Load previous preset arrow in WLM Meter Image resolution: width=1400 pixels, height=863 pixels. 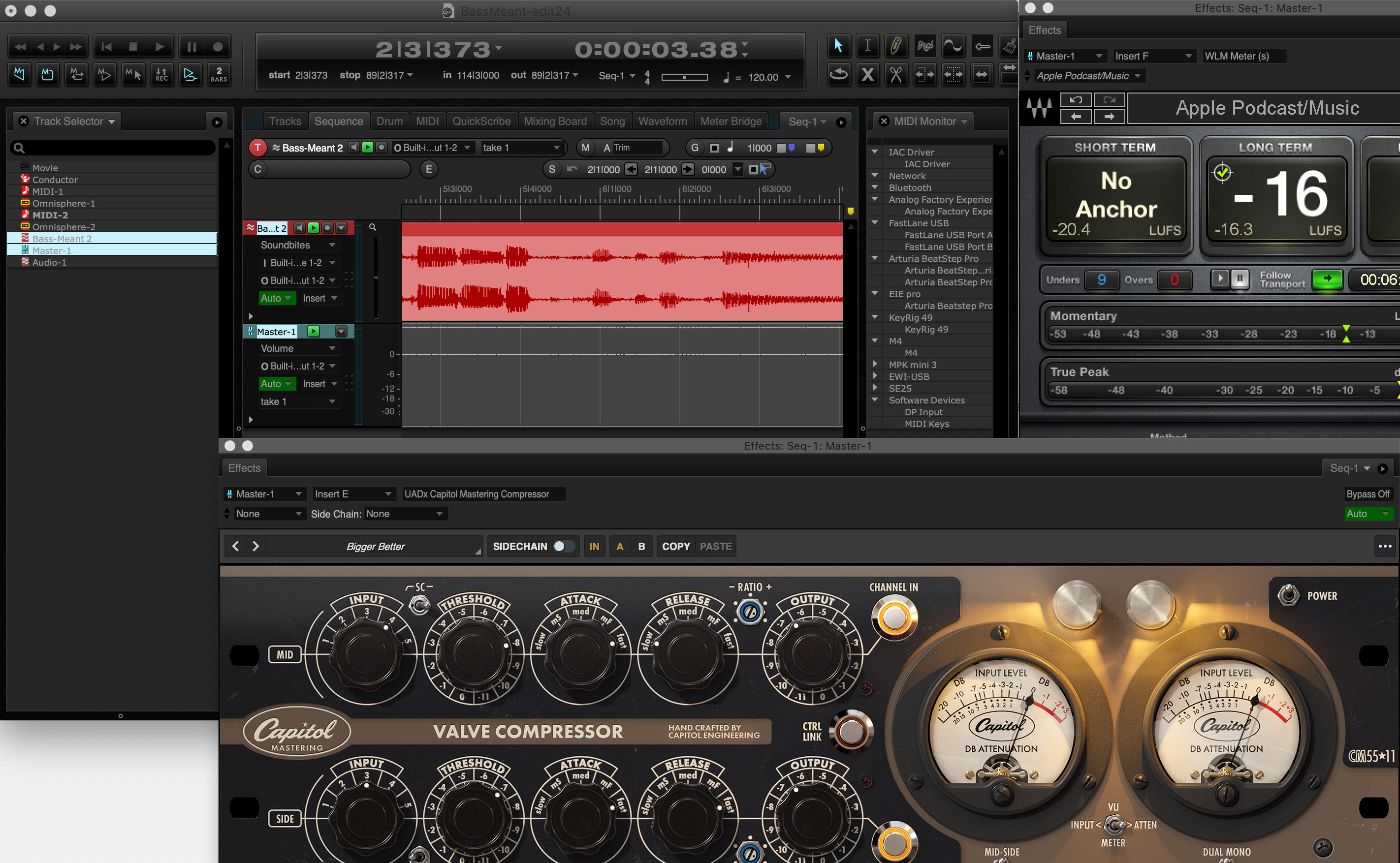click(1076, 117)
